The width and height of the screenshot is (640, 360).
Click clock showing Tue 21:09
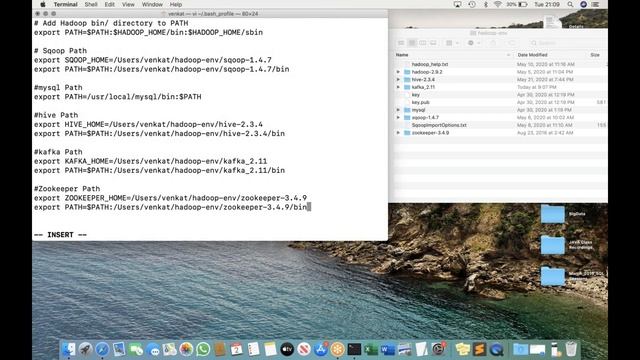(547, 4)
